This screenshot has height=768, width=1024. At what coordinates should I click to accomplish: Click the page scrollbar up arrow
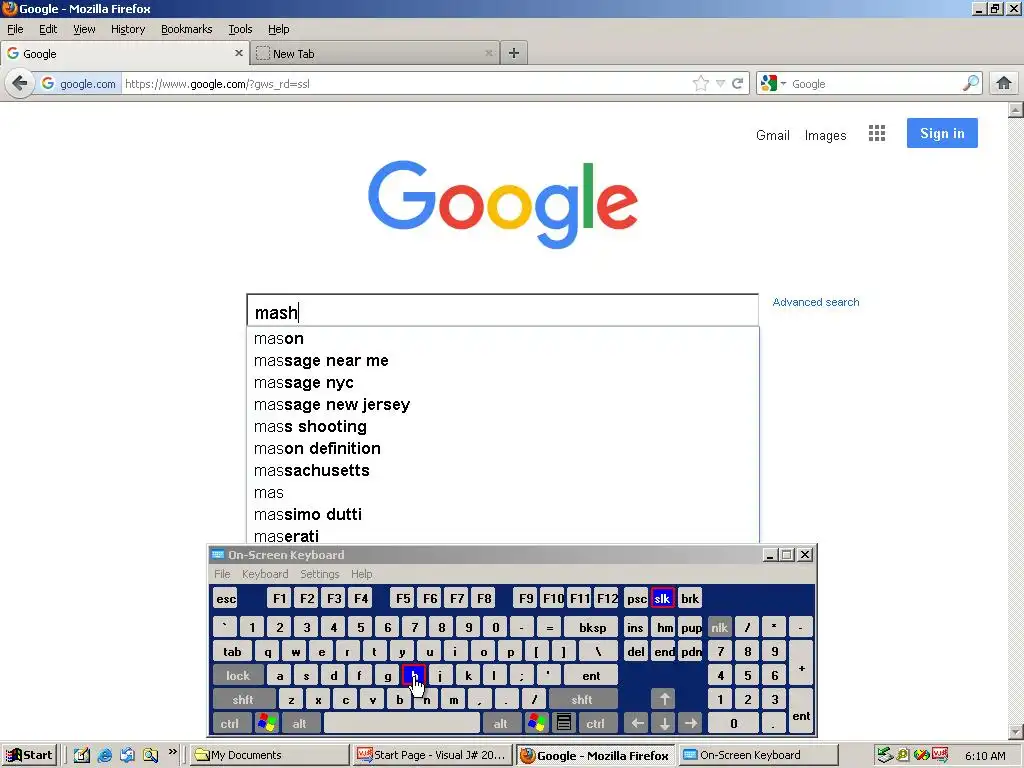[x=1016, y=109]
